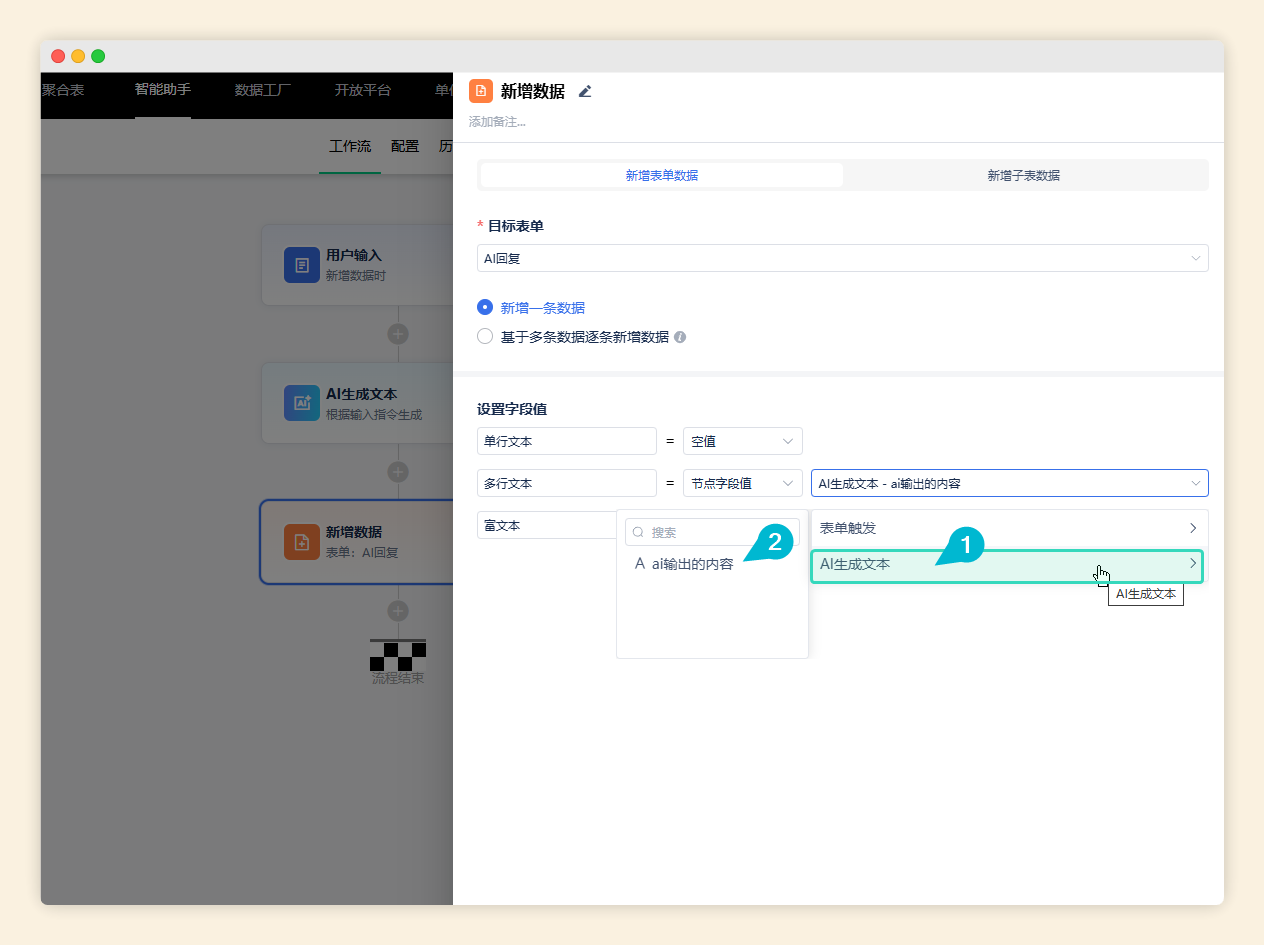Open the 目标表单 dropdown showing AI回复
The height and width of the screenshot is (945, 1264).
(x=842, y=258)
